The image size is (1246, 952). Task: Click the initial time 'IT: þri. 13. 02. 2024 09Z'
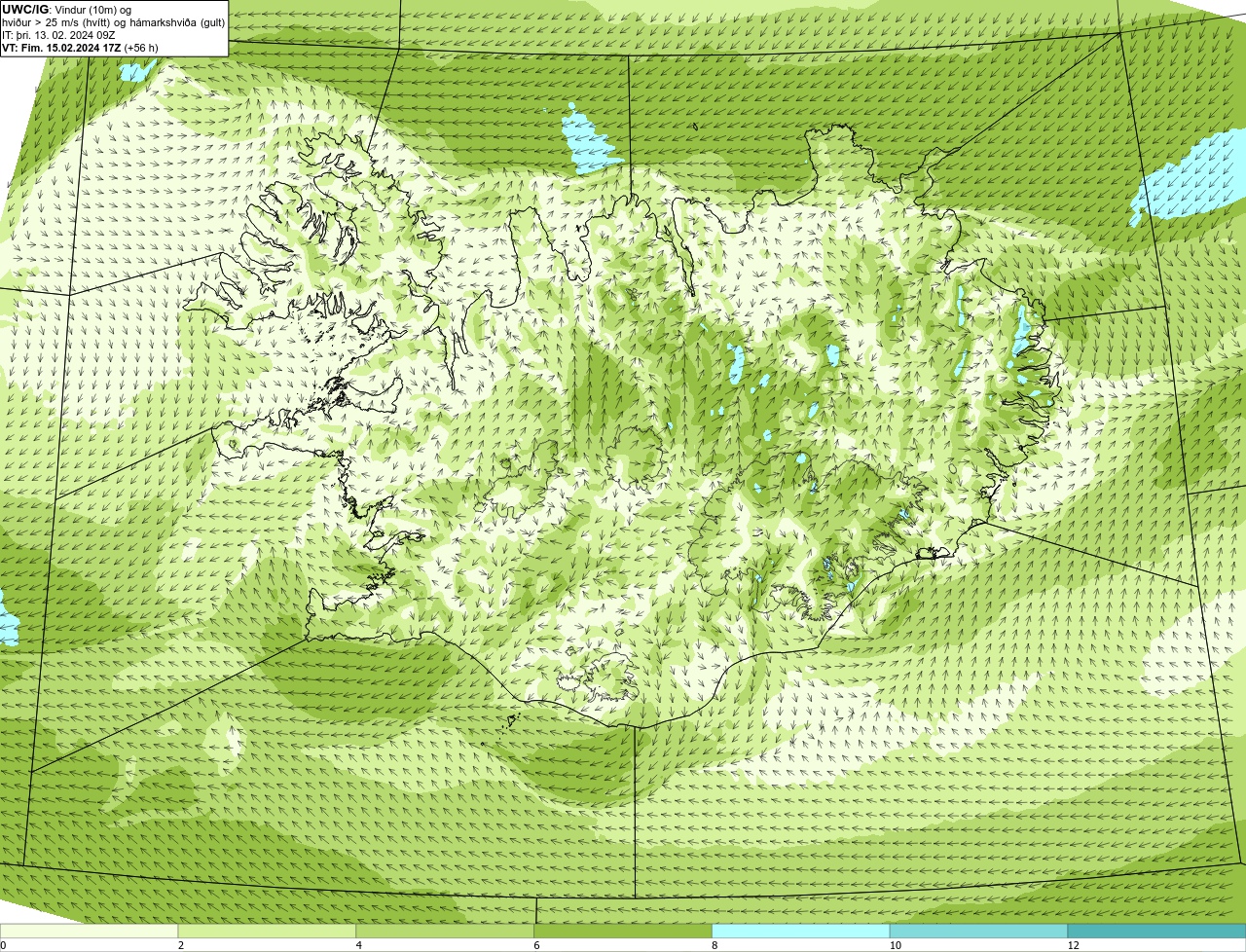pyautogui.click(x=58, y=34)
